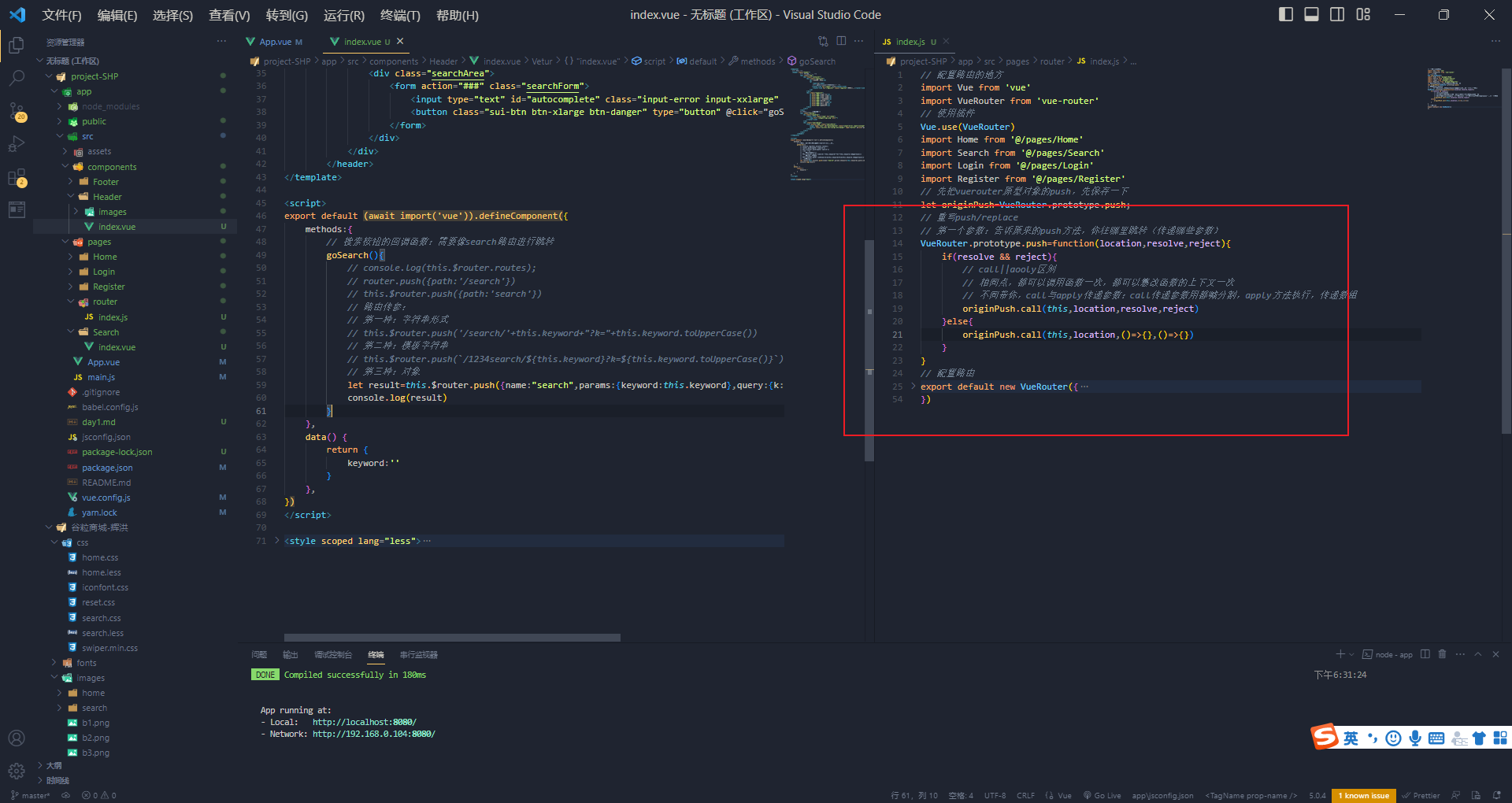Image resolution: width=1512 pixels, height=803 pixels.
Task: Toggle Prettier formatter in status bar
Action: point(1421,795)
